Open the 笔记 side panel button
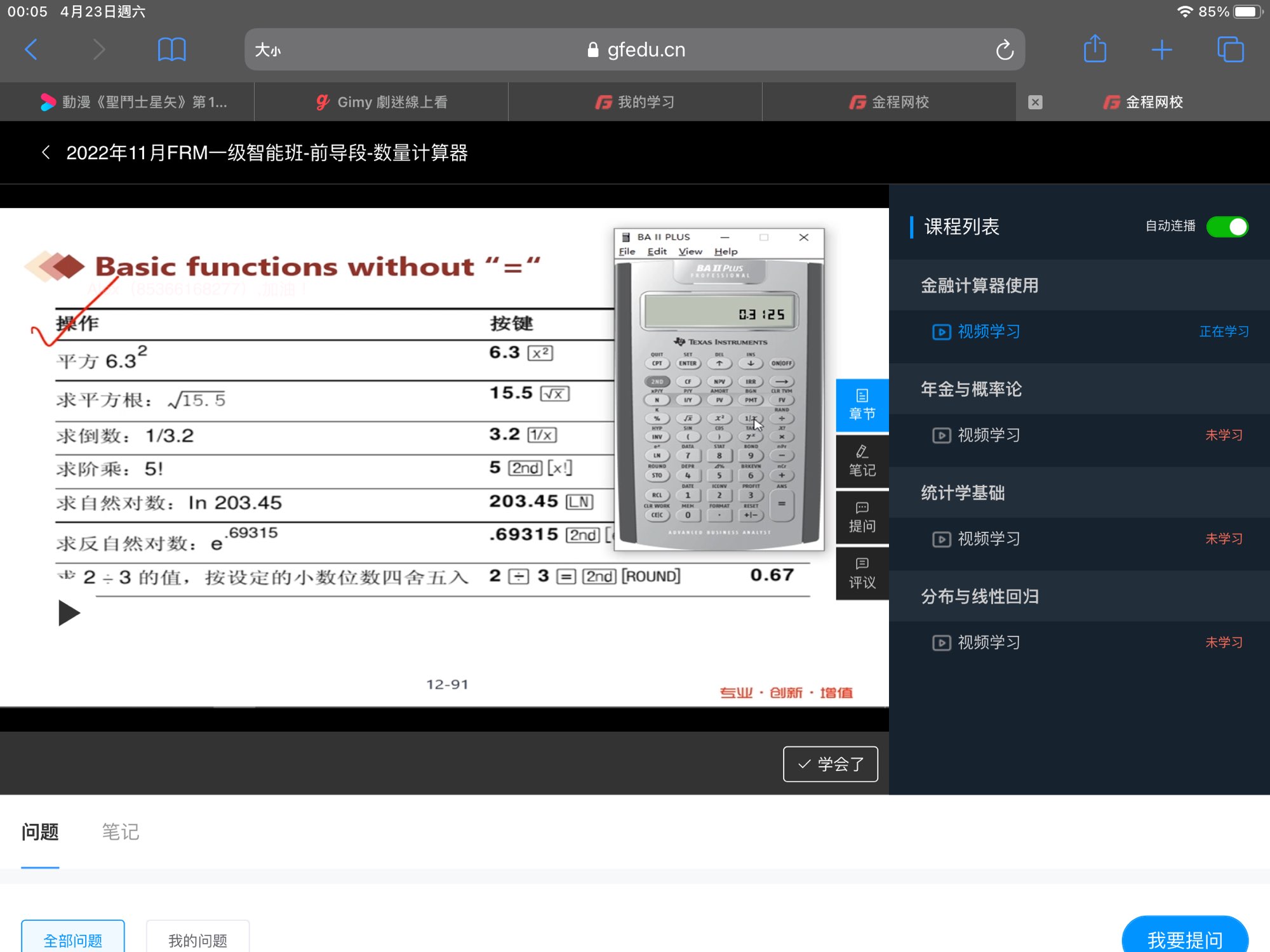This screenshot has width=1270, height=952. coord(862,461)
